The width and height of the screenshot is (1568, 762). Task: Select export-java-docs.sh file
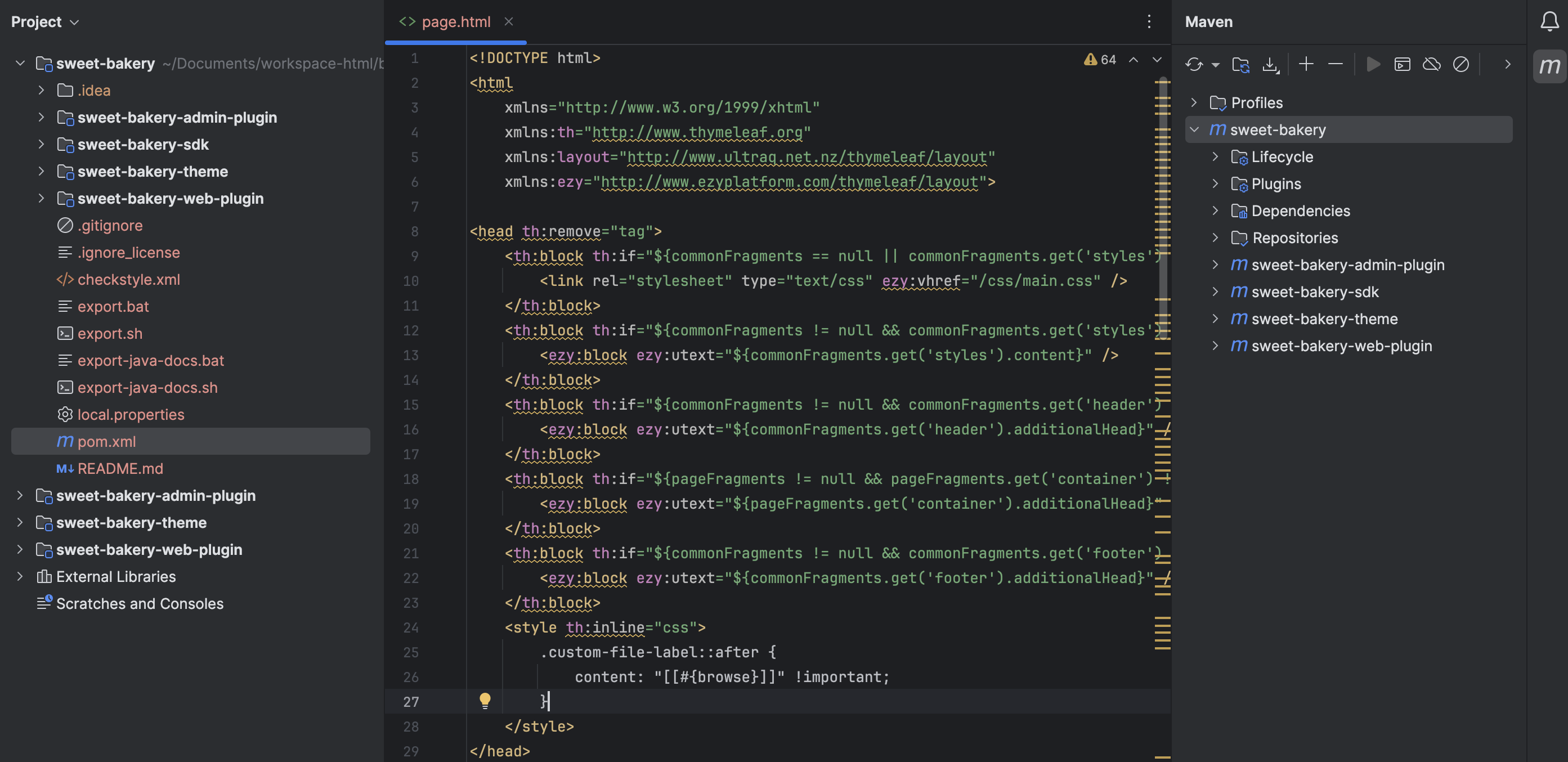click(x=147, y=387)
